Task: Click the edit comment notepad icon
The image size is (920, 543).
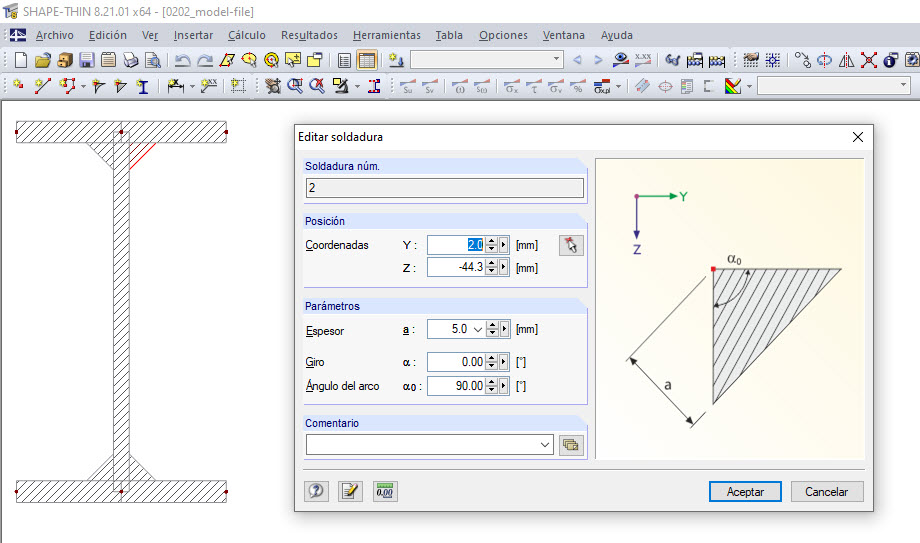Action: 350,491
